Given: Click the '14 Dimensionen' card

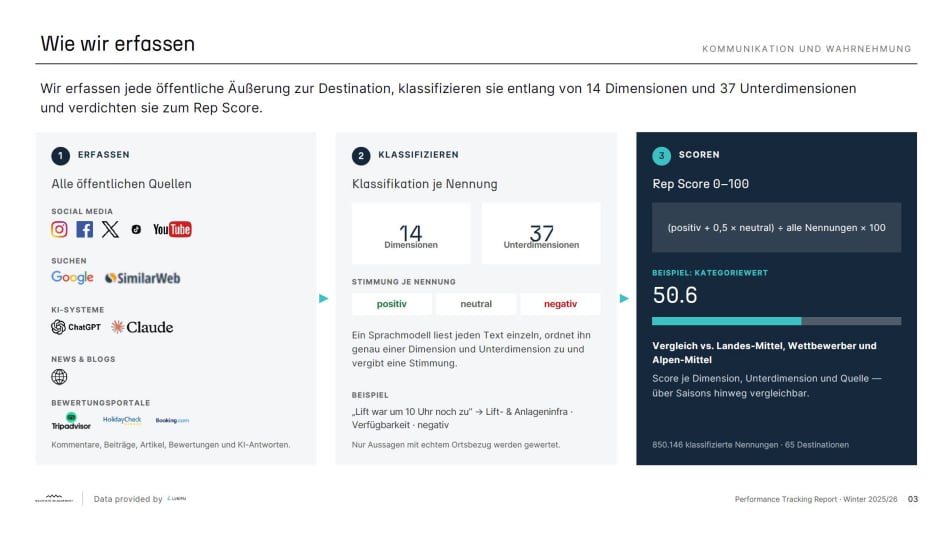Looking at the screenshot, I should click(411, 233).
